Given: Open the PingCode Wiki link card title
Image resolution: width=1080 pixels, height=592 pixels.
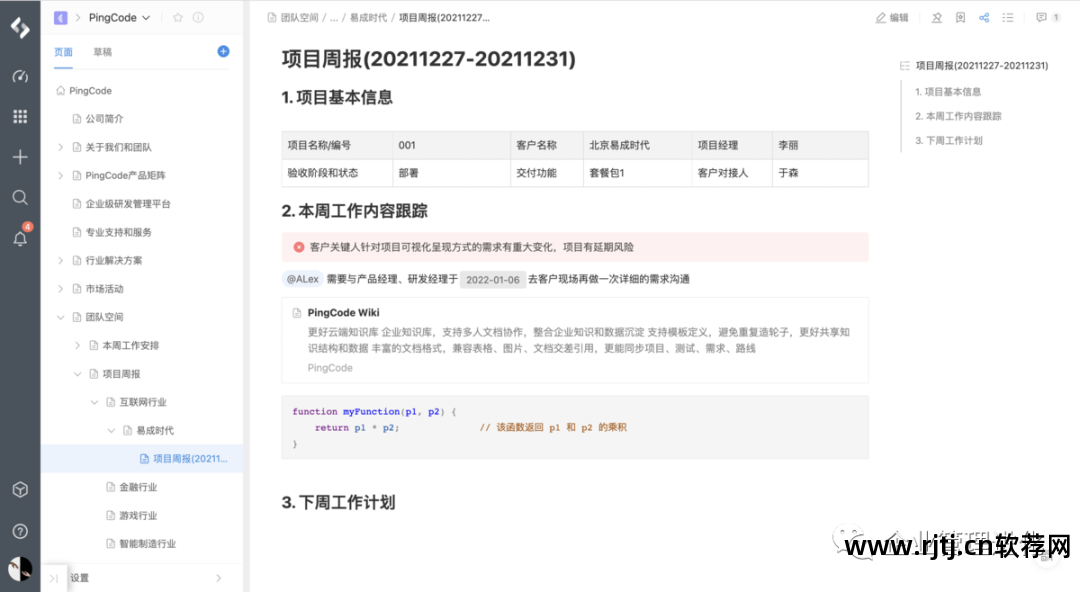Looking at the screenshot, I should [343, 313].
